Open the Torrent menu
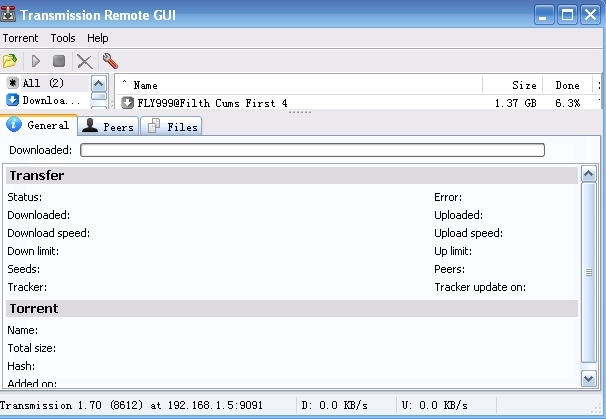606x419 pixels. (x=20, y=38)
